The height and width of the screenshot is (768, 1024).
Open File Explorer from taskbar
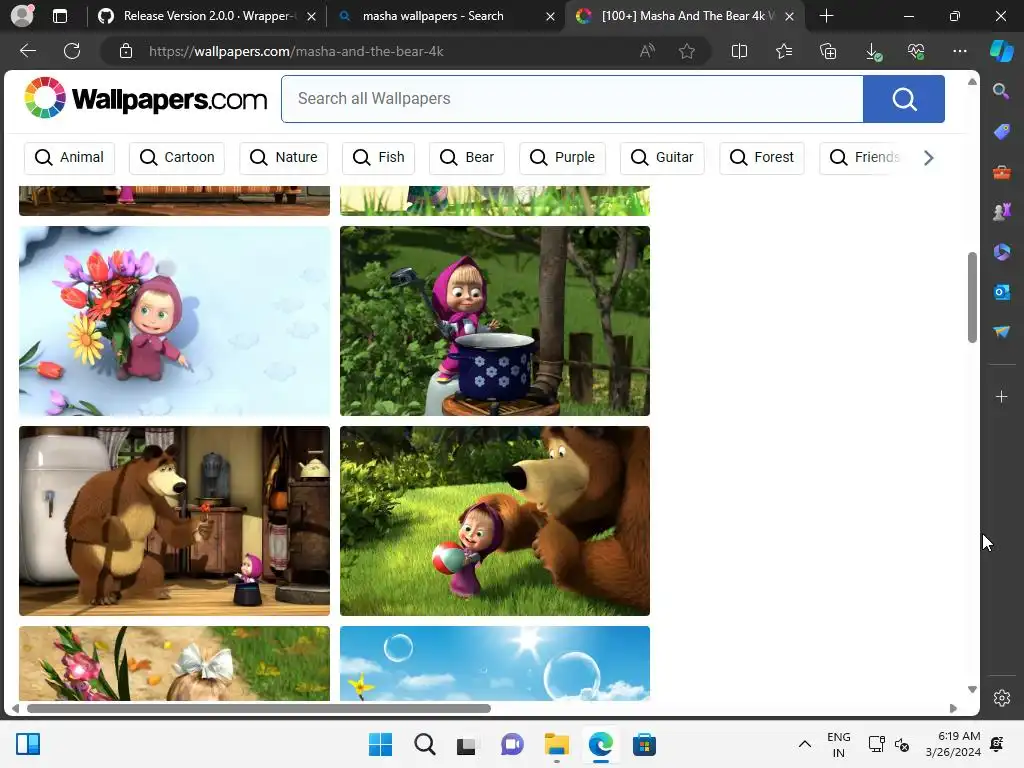[556, 744]
